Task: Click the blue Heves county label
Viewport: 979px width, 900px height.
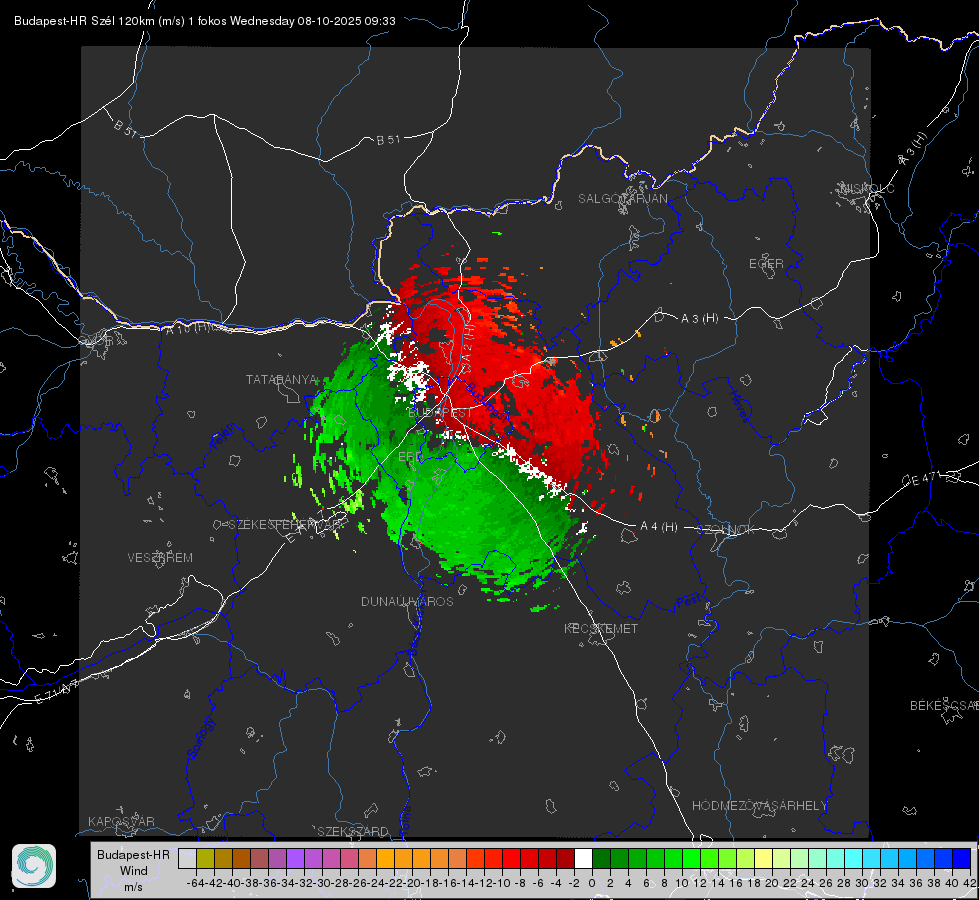Action: click(738, 407)
